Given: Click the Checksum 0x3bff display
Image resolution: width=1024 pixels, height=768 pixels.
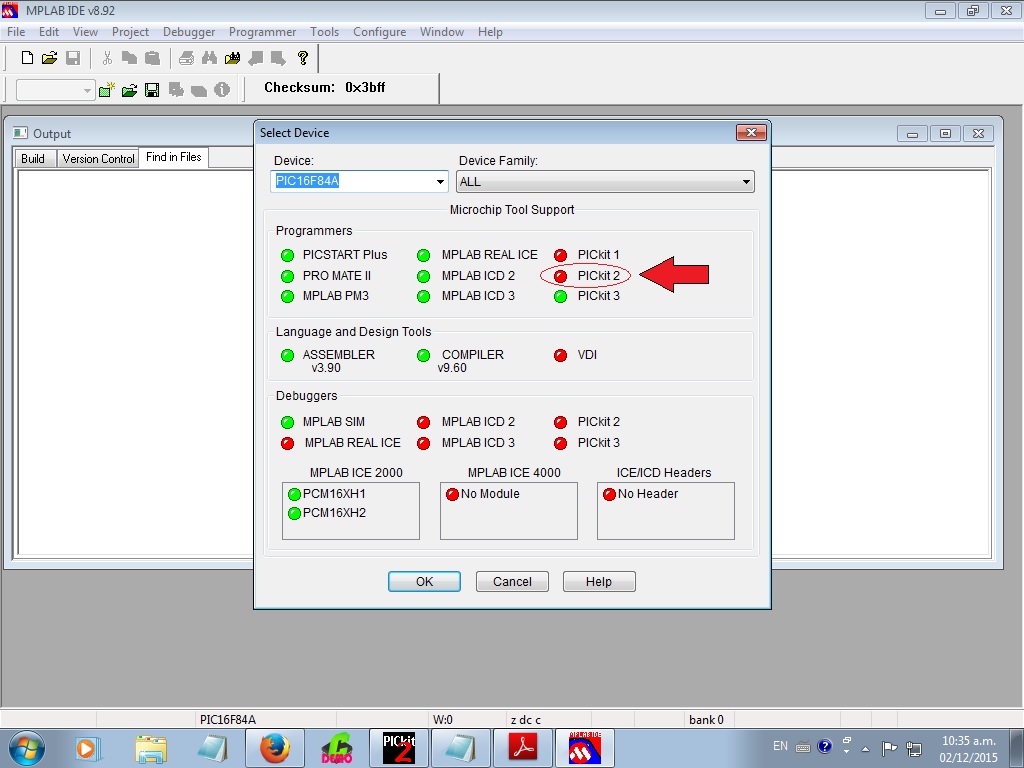Looking at the screenshot, I should coord(325,88).
